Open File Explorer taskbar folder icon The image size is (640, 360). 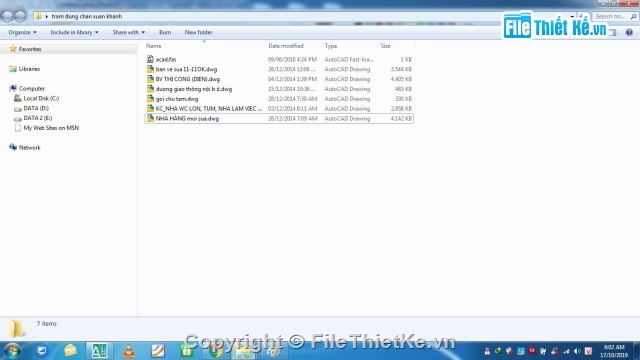click(244, 351)
